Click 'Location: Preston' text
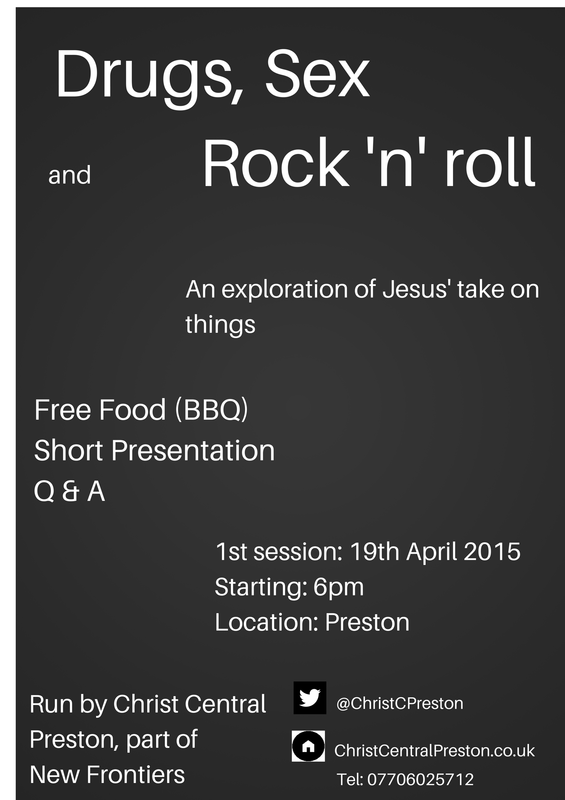This screenshot has height=800, width=565. click(x=312, y=622)
